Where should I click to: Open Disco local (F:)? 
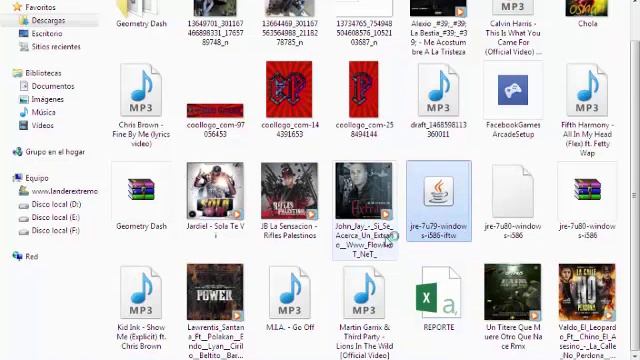(x=56, y=230)
